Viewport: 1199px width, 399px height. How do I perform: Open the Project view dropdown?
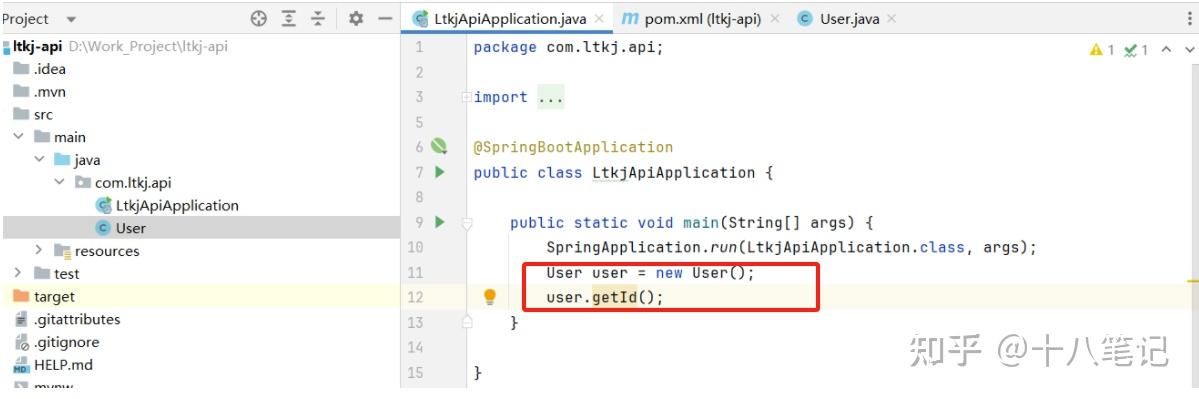tap(71, 19)
